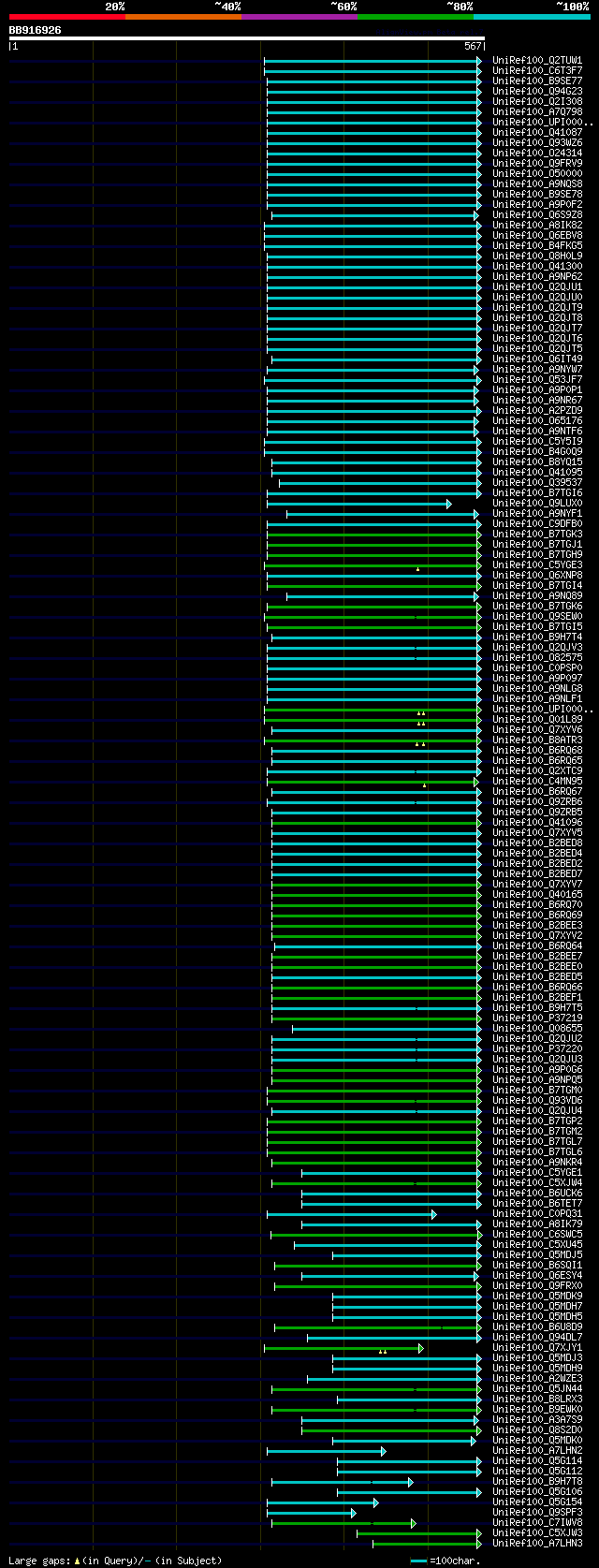Image resolution: width=599 pixels, height=1568 pixels.
Task: Select the UniRef100_A9NQS8 label
Action: [x=537, y=183]
